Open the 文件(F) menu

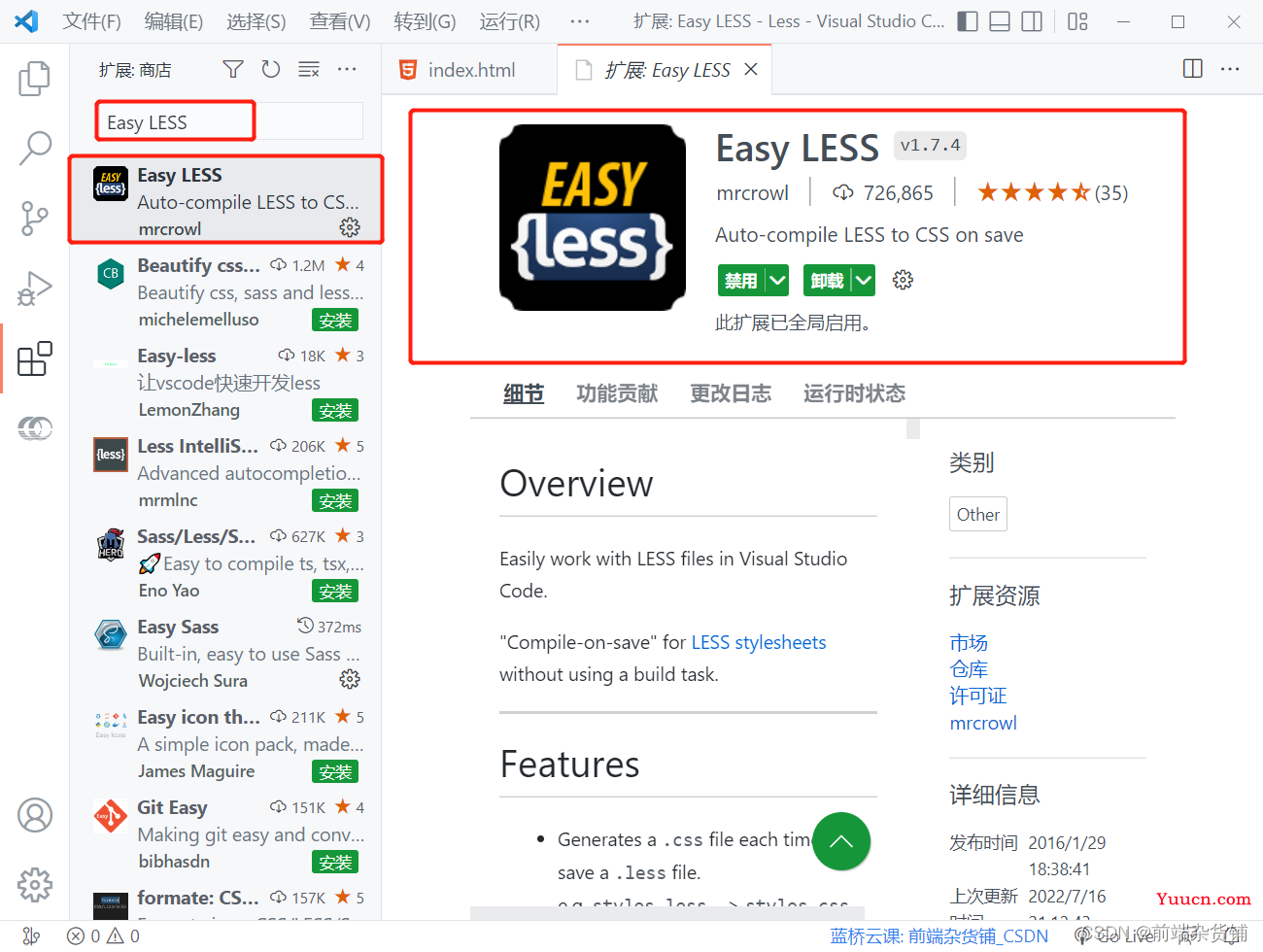coord(92,21)
